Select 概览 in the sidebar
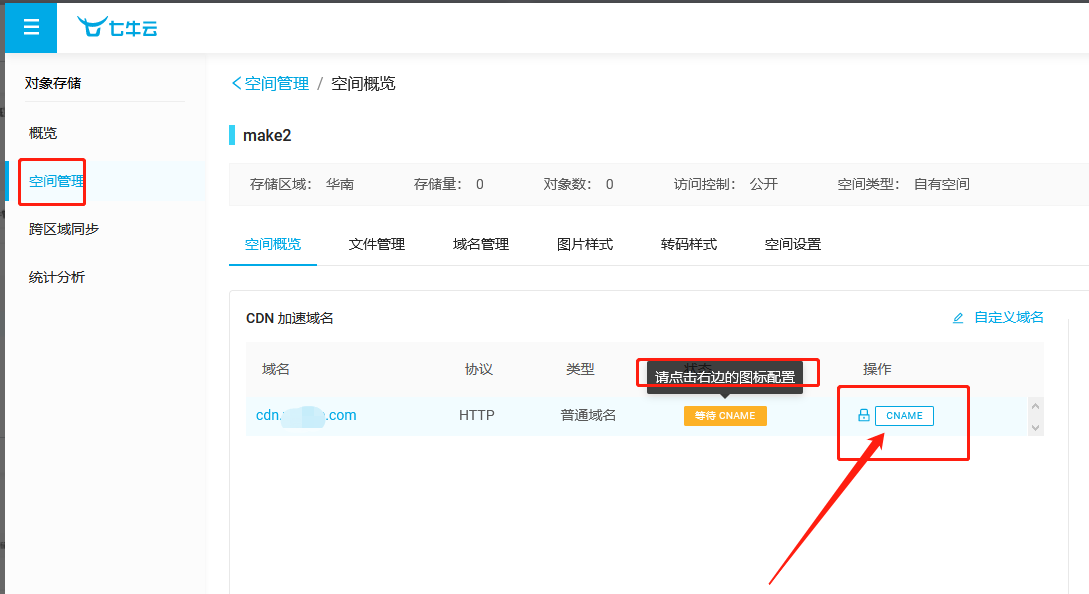 43,133
